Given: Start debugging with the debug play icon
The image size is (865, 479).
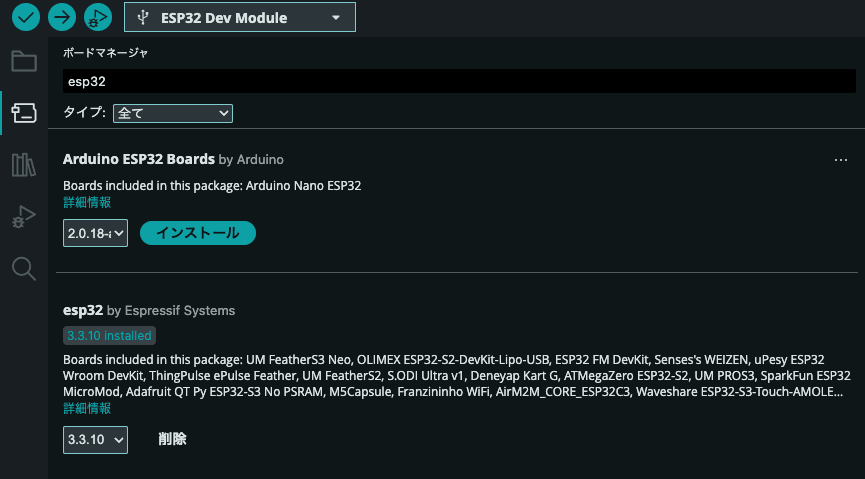Looking at the screenshot, I should click(x=98, y=17).
